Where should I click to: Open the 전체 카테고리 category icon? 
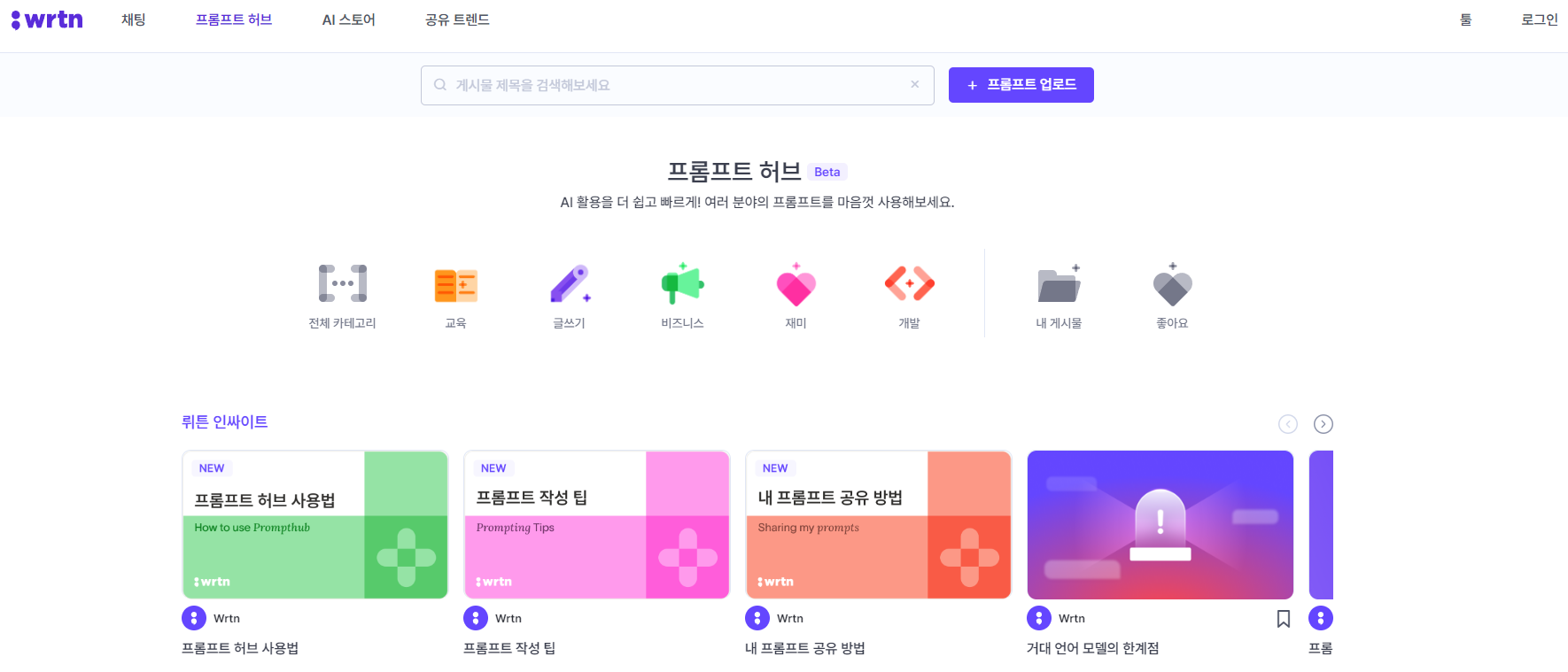pos(342,283)
